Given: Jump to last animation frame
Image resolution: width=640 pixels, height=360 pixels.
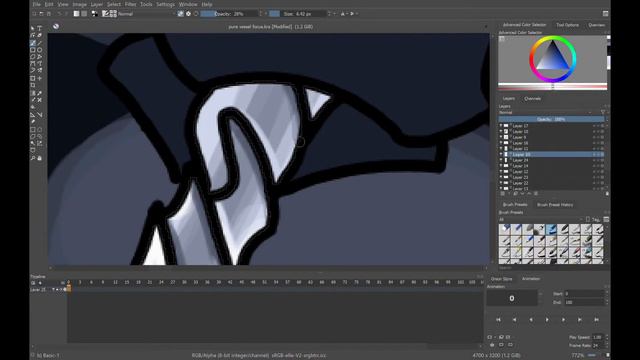Looking at the screenshot, I should tap(596, 320).
